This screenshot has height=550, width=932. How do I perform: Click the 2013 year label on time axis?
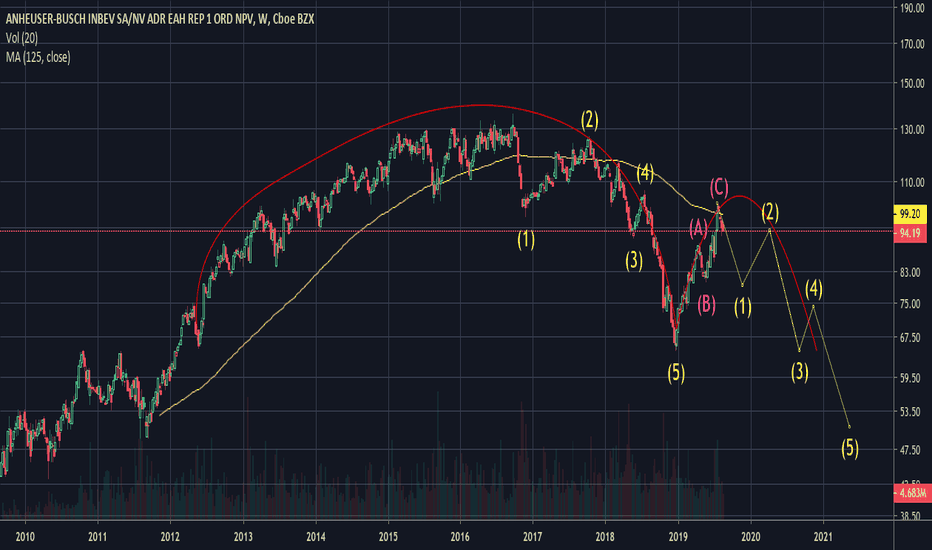[x=243, y=537]
